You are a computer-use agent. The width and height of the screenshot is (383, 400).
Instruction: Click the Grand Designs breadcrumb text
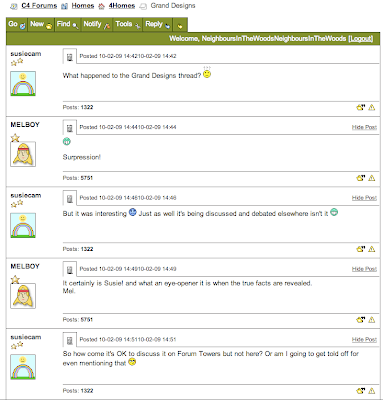[173, 6]
